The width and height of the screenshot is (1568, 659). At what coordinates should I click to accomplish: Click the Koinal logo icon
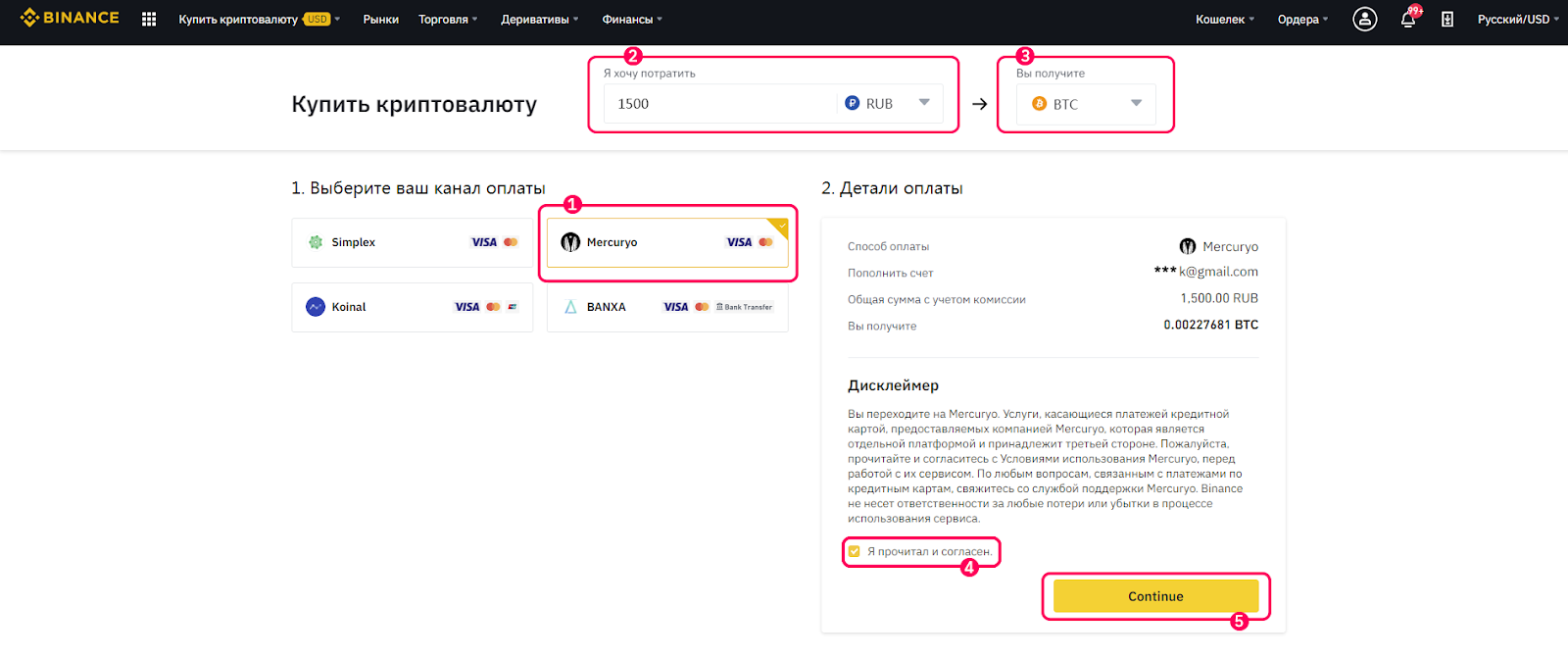click(x=316, y=307)
